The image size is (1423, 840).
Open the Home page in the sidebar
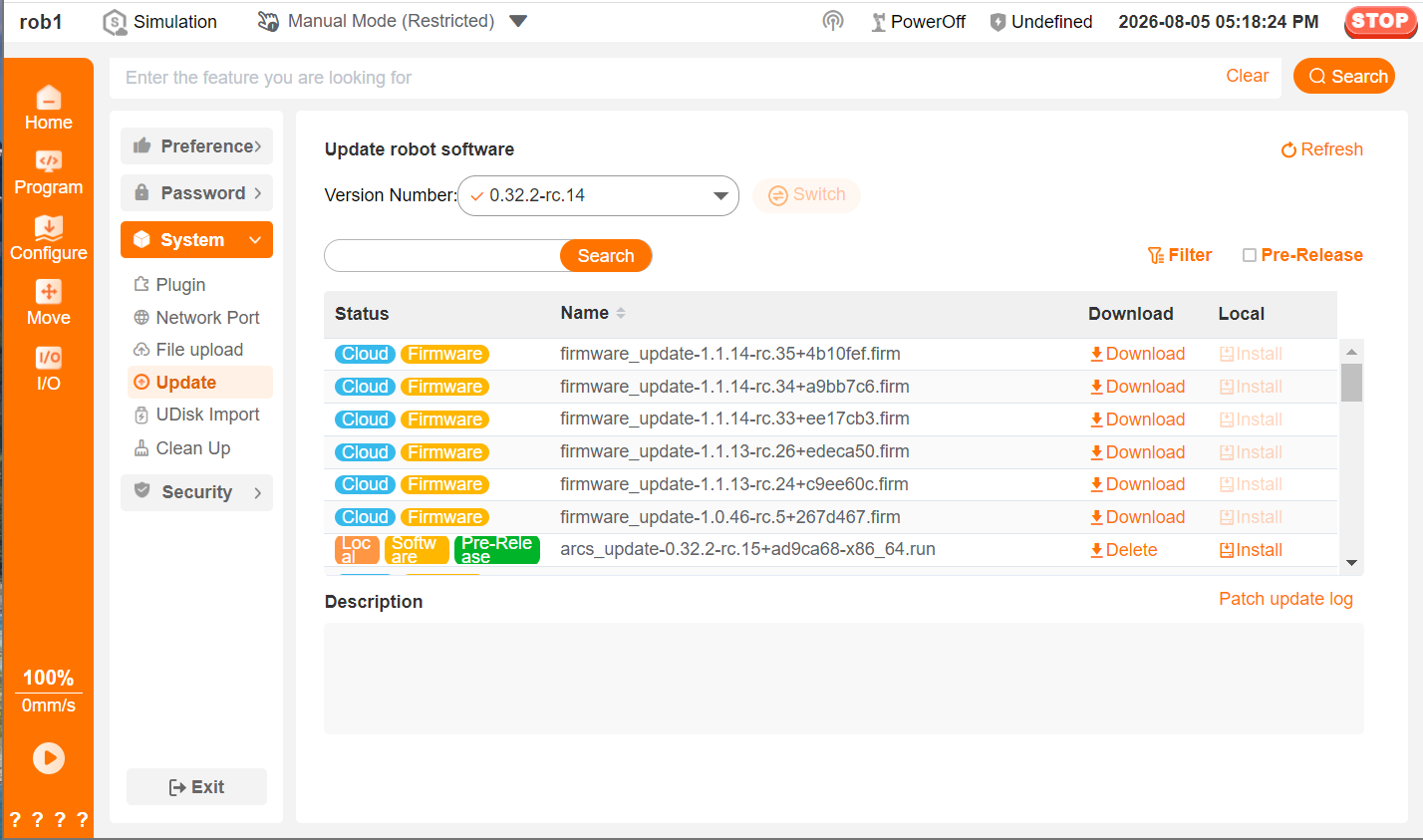click(x=48, y=109)
